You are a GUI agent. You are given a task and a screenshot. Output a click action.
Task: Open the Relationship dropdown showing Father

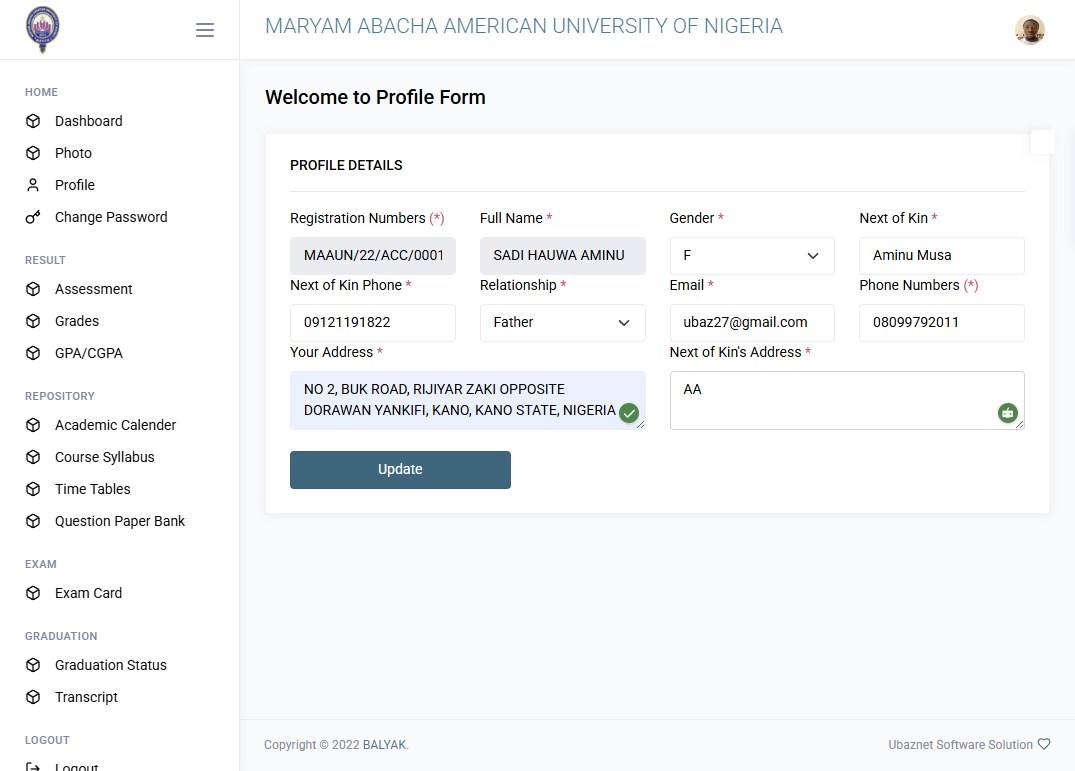562,323
